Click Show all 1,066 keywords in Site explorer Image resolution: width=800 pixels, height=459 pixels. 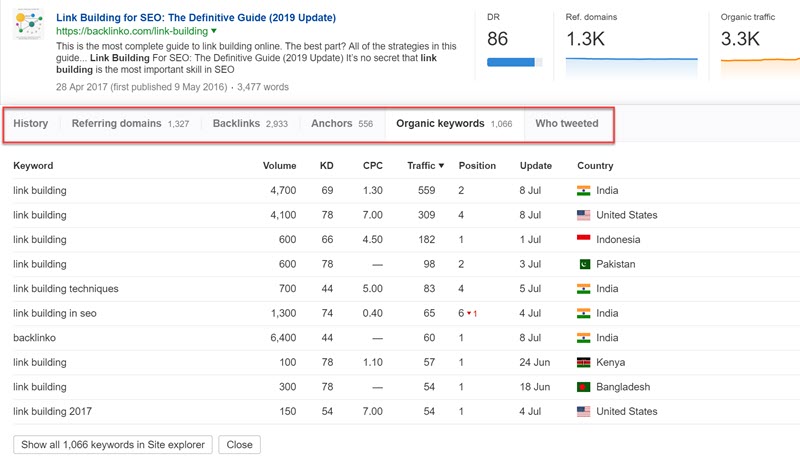click(x=113, y=445)
